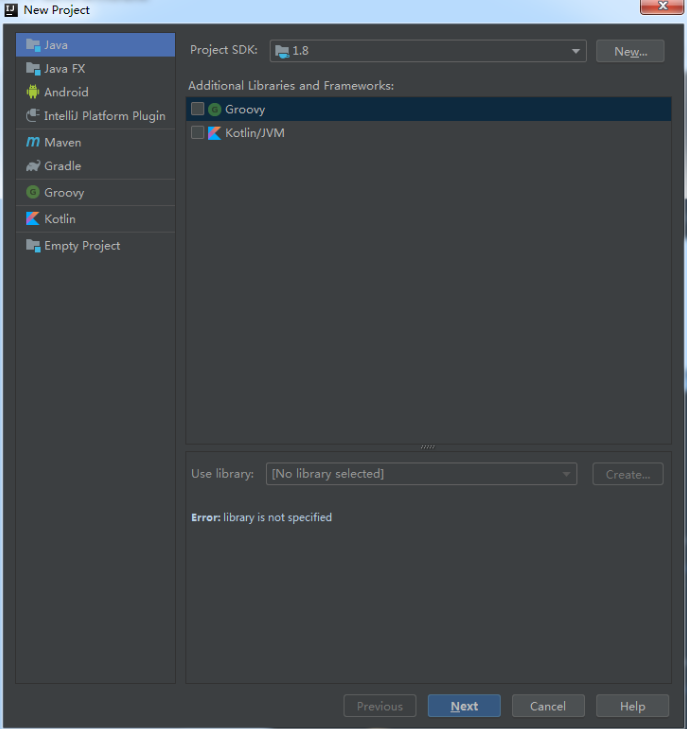Click the Previous button
The width and height of the screenshot is (687, 729).
tap(380, 706)
